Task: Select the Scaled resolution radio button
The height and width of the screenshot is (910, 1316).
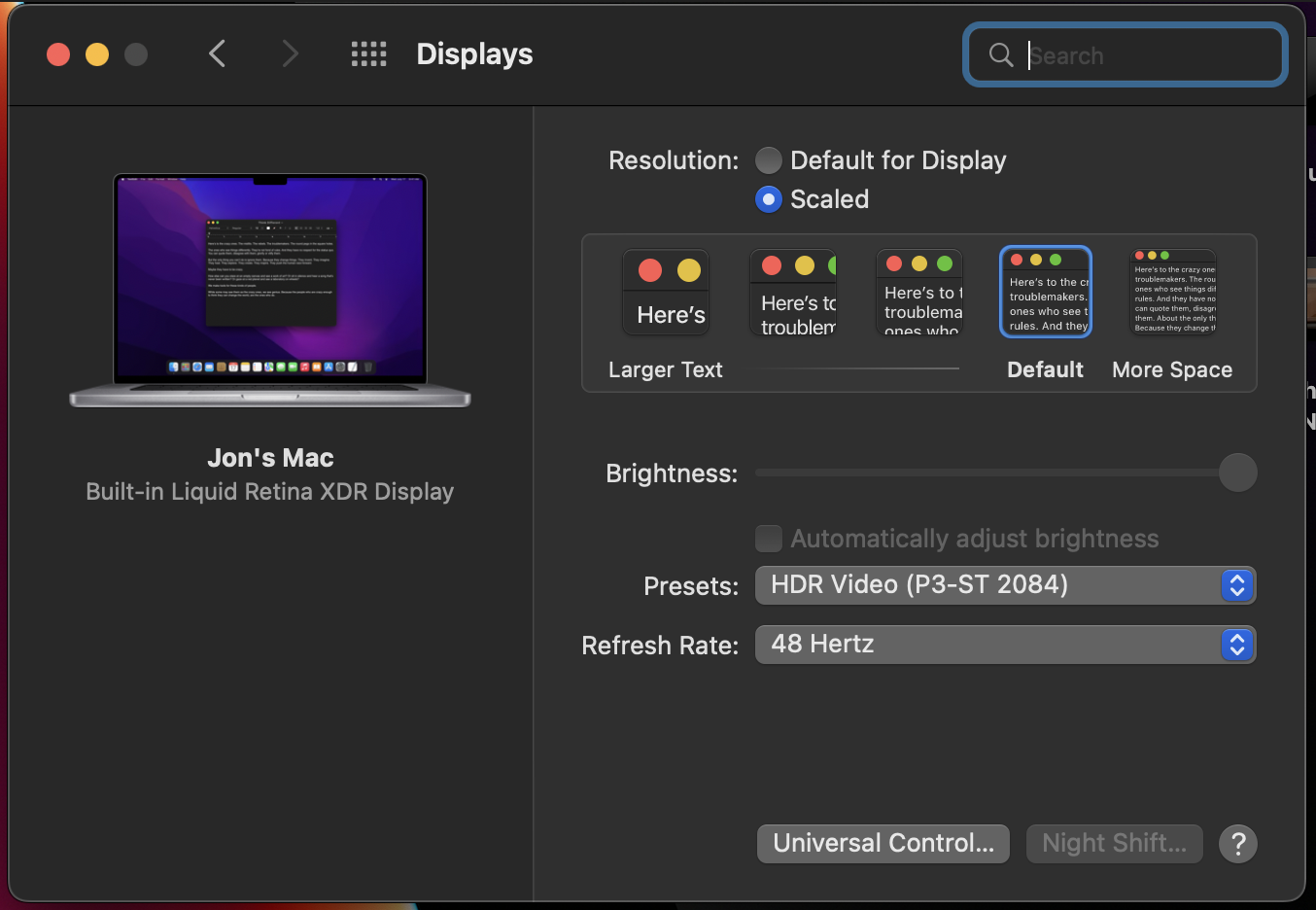Action: [769, 199]
